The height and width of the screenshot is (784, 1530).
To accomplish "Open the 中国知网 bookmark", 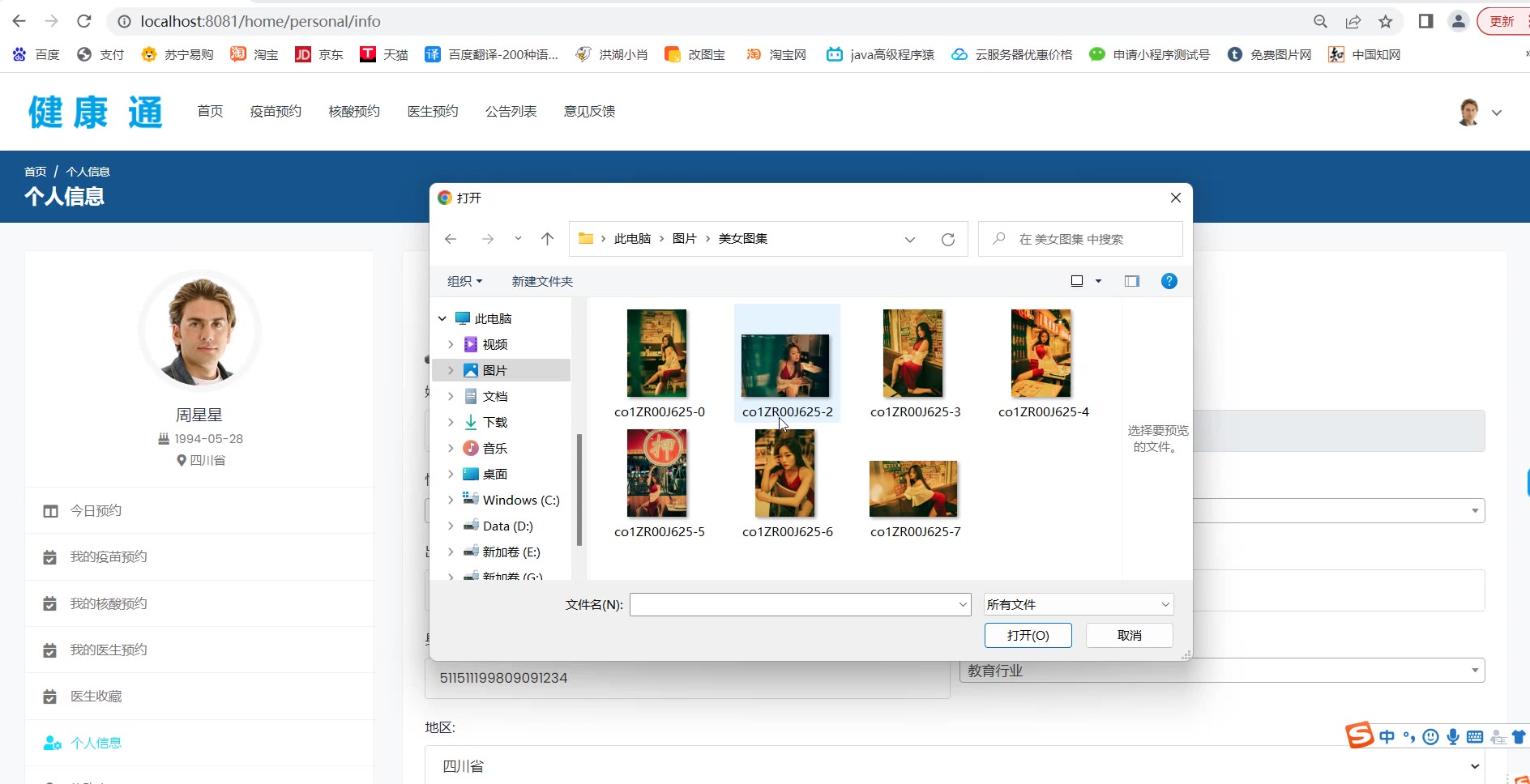I will point(1365,54).
